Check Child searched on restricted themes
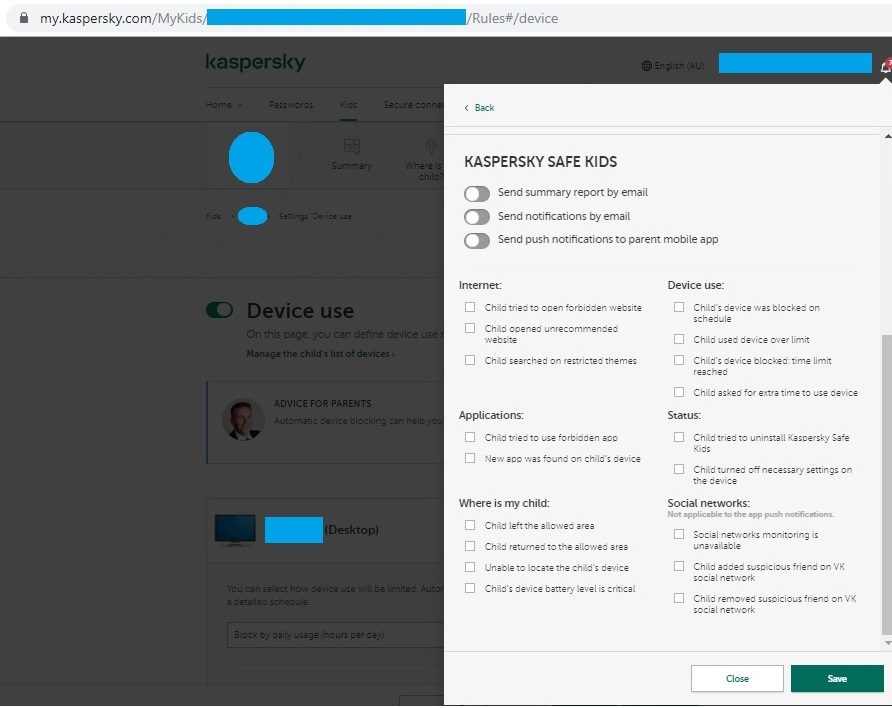Image resolution: width=892 pixels, height=708 pixels. 470,360
